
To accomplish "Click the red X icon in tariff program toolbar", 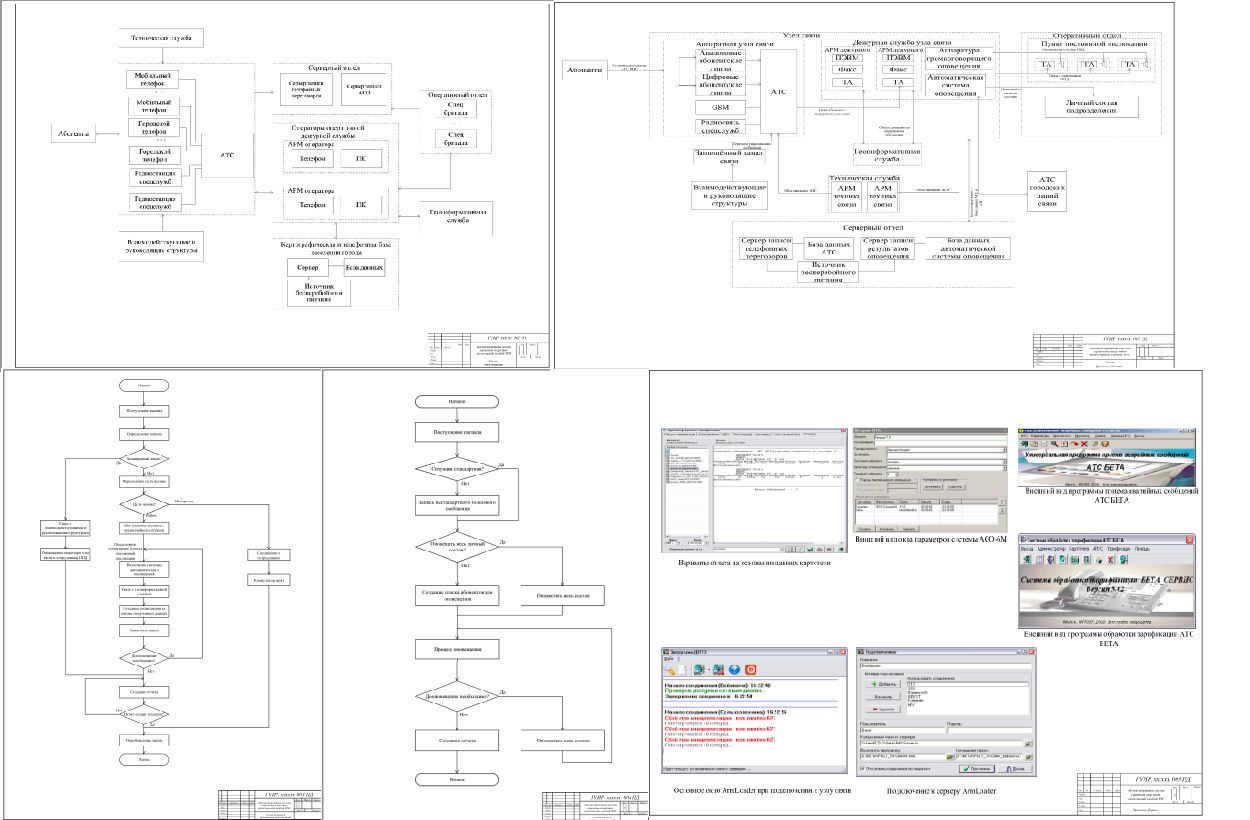I will point(1111,560).
